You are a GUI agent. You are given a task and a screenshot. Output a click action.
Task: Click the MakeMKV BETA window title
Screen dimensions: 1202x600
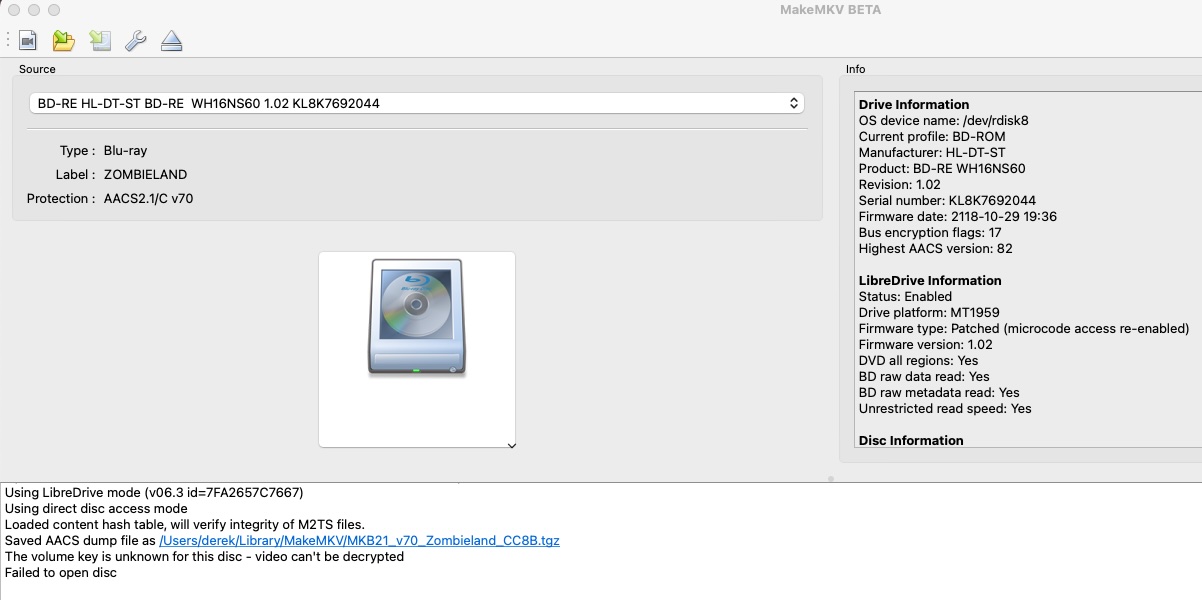point(829,10)
